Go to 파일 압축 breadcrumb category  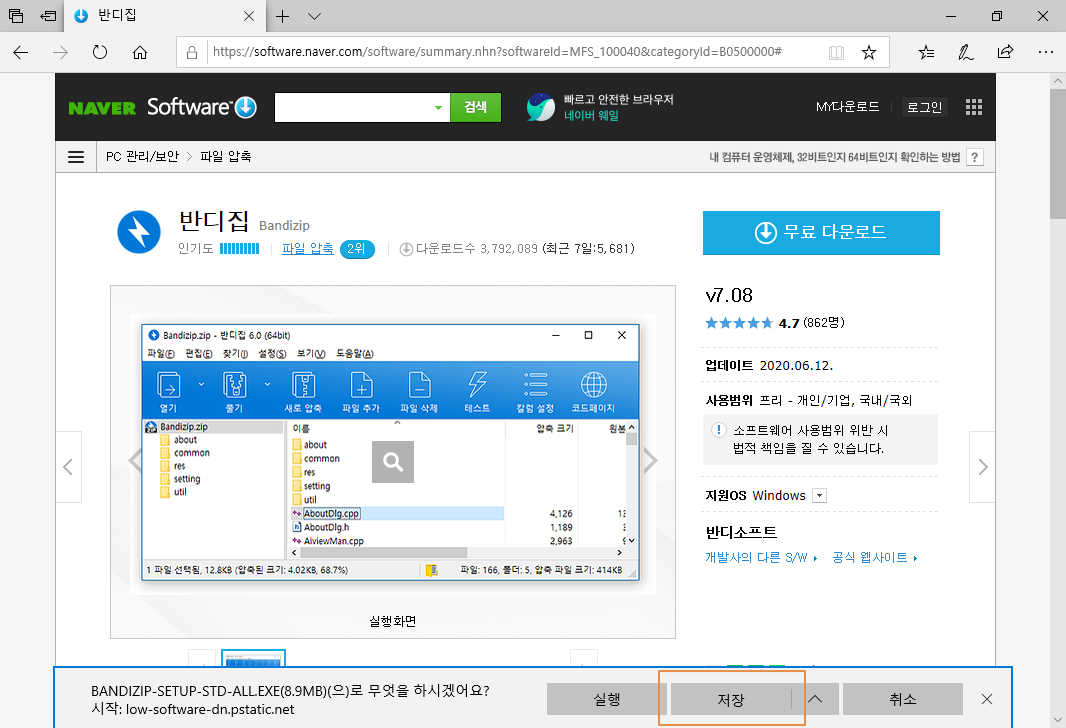(225, 156)
